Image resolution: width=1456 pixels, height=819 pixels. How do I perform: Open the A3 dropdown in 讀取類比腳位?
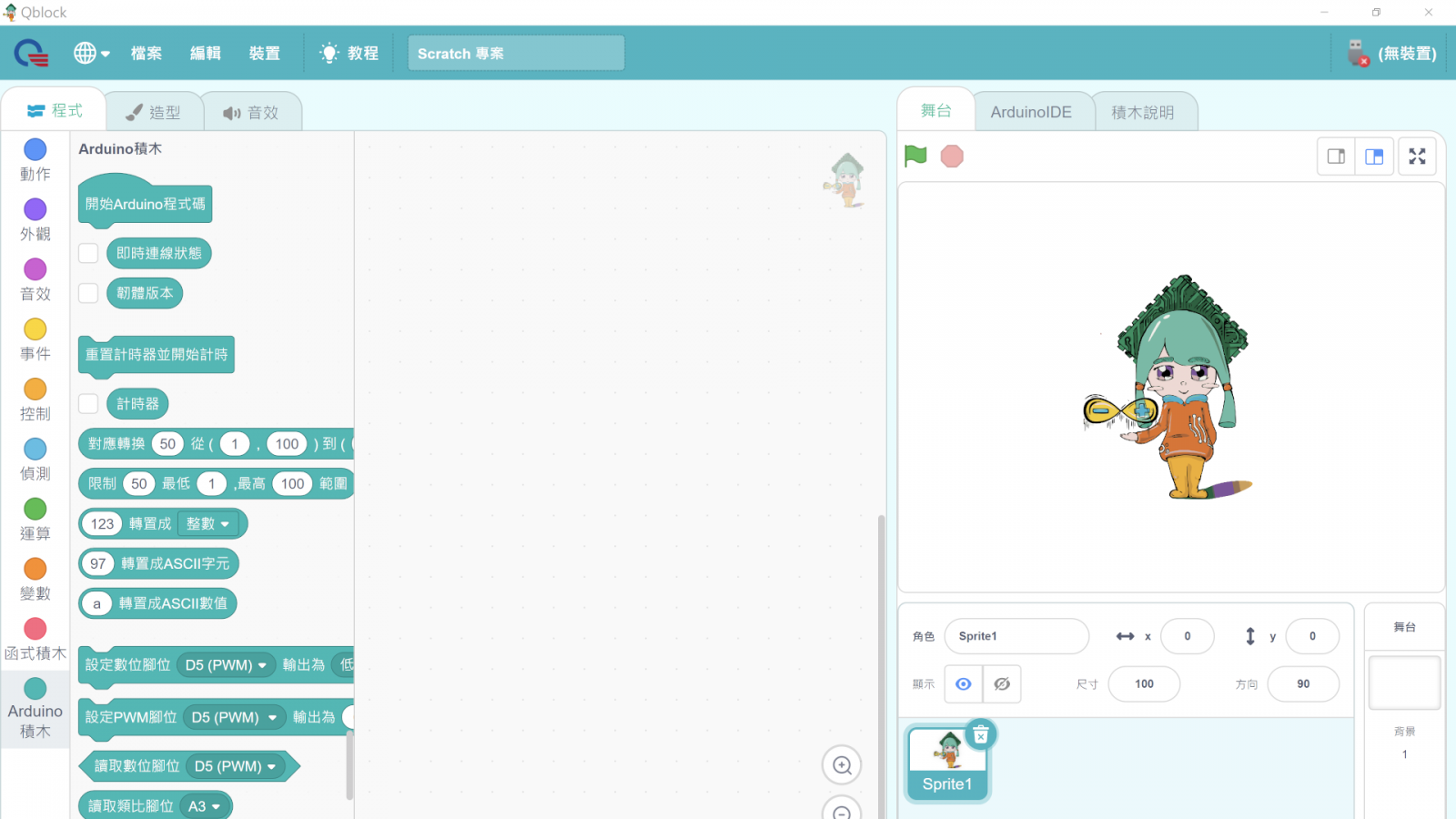coord(204,807)
